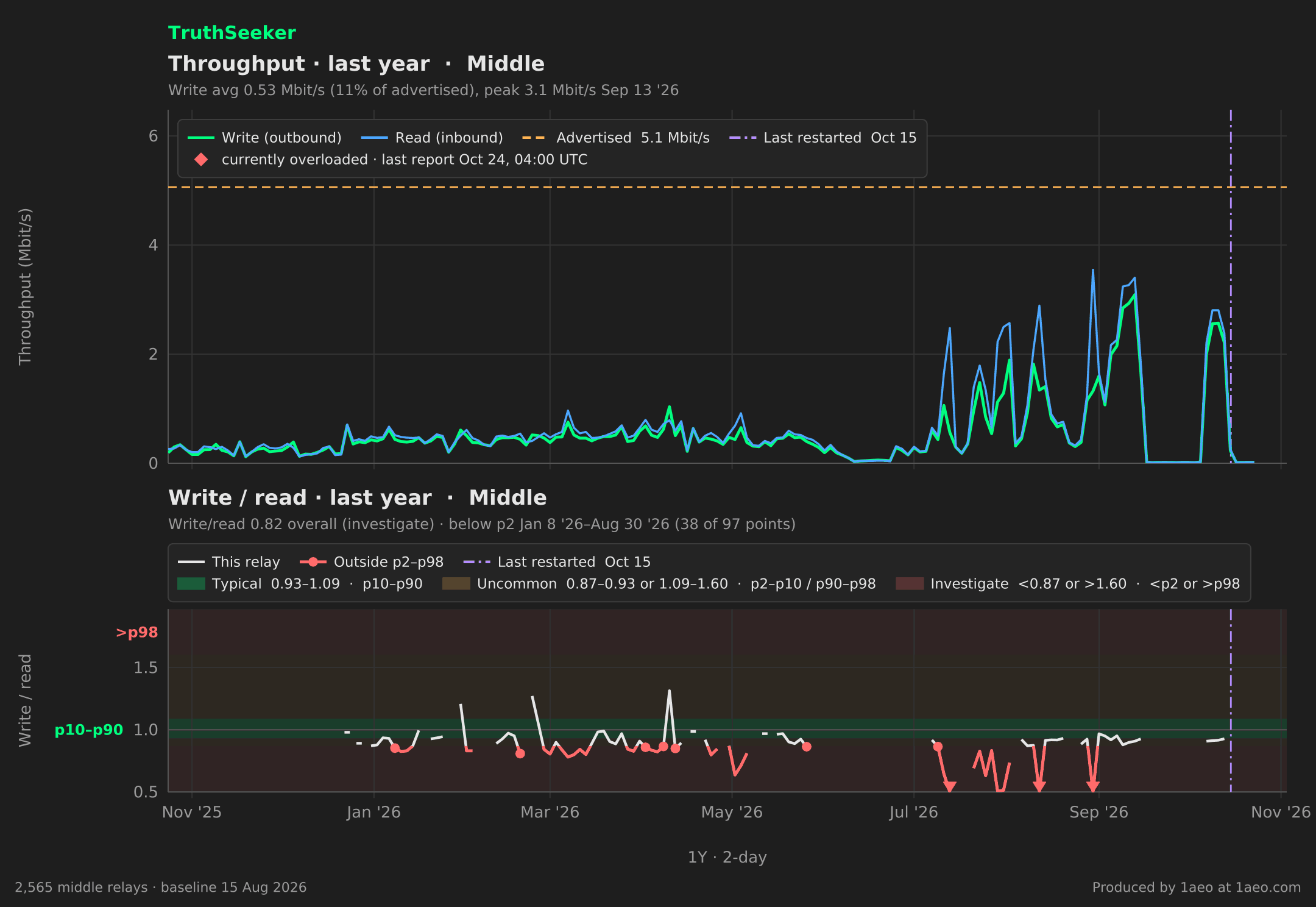This screenshot has width=1316, height=907.
Task: Click the '>p98' axis label
Action: coord(137,633)
